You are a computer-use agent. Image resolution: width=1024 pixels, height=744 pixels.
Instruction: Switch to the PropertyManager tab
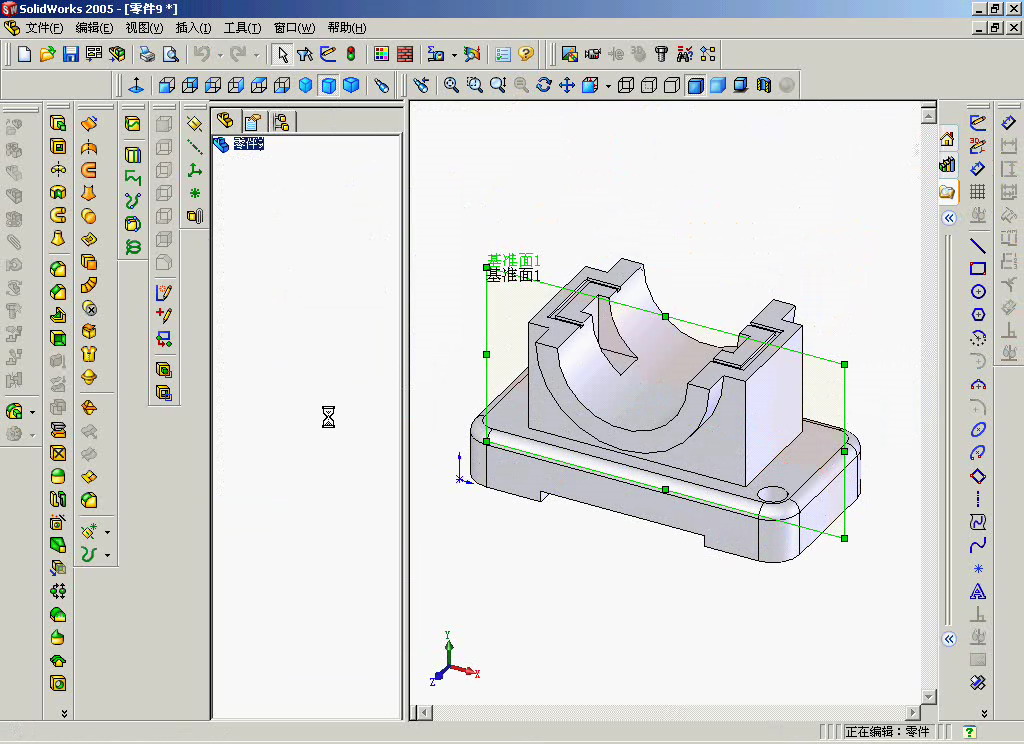click(x=253, y=121)
